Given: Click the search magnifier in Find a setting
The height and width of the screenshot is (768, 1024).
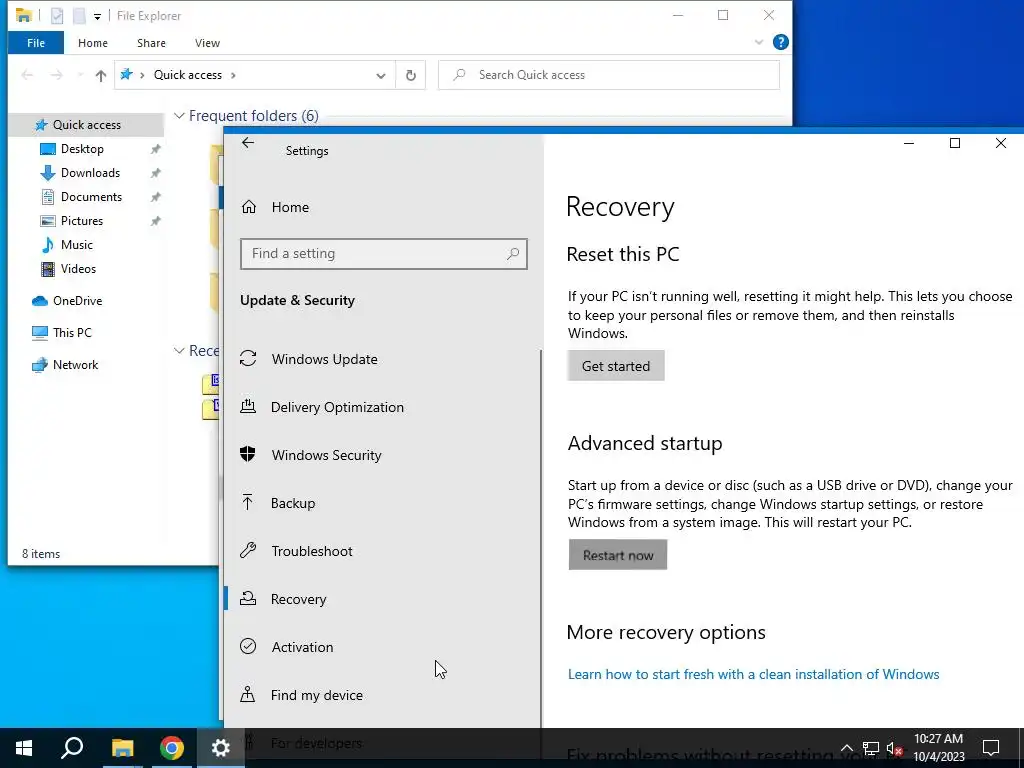Looking at the screenshot, I should (x=513, y=253).
